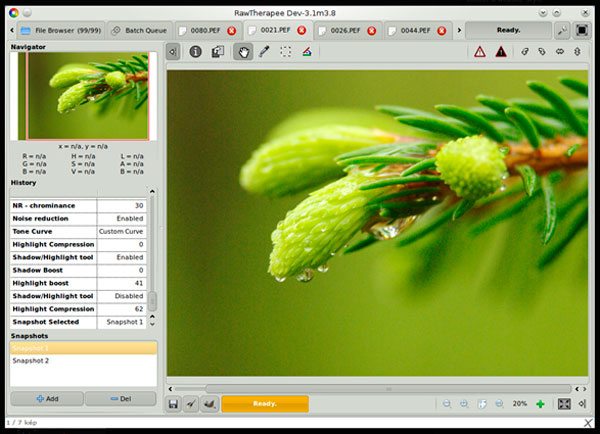The width and height of the screenshot is (600, 434).
Task: Click the green zoom in plus icon
Action: coord(540,404)
